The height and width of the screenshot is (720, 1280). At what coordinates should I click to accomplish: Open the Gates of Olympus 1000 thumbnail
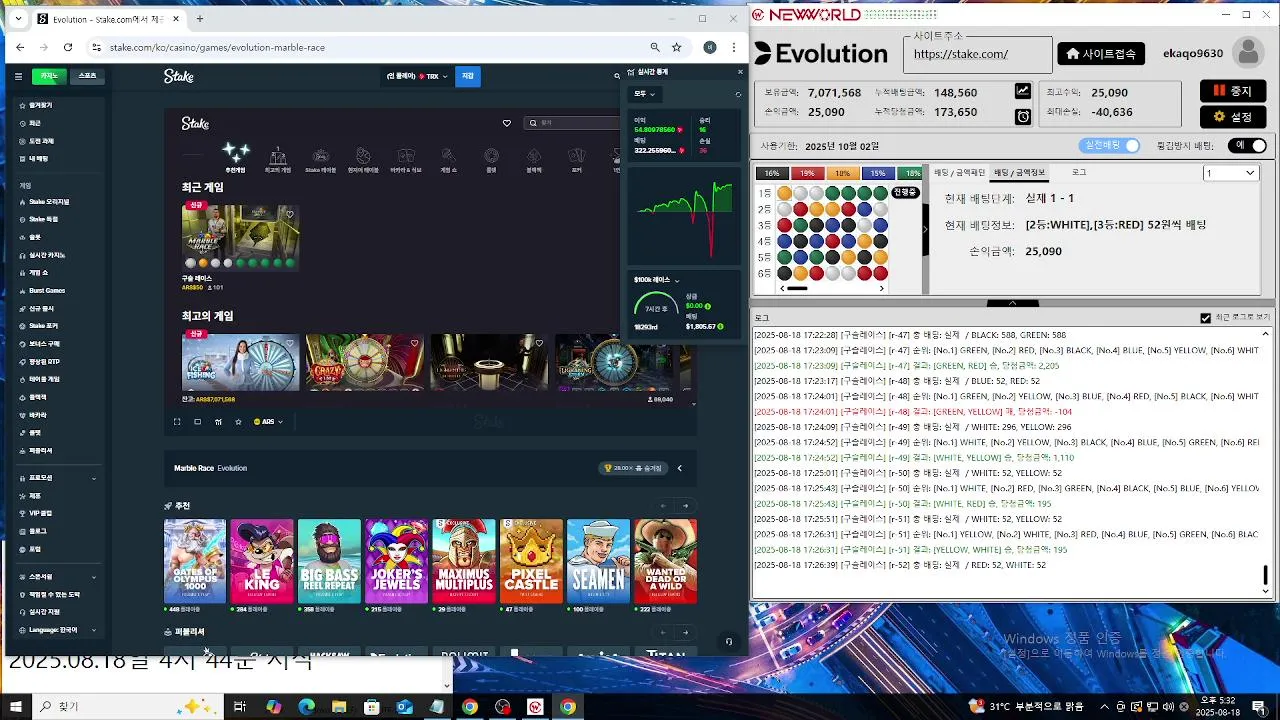click(195, 561)
